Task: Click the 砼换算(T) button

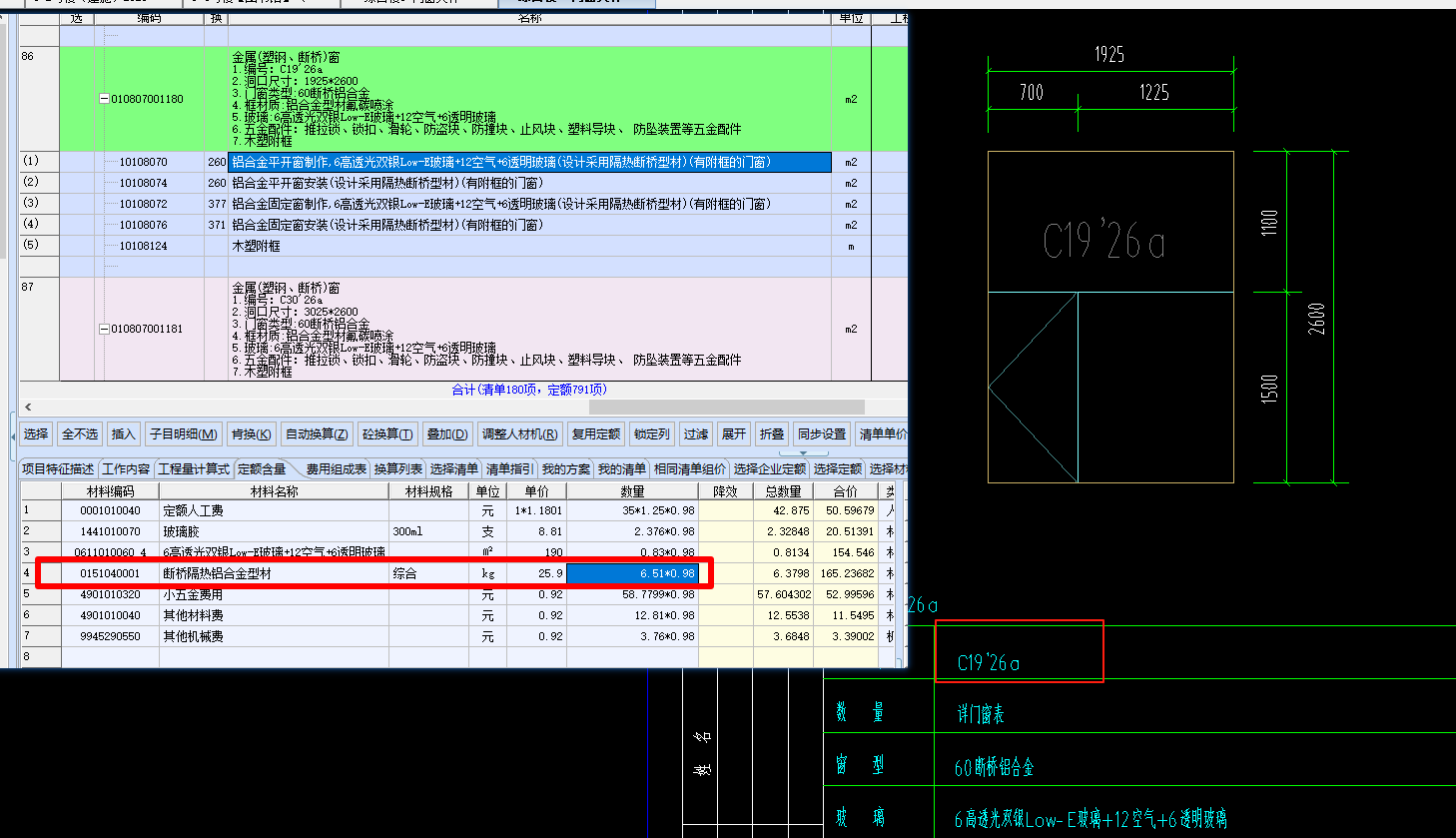Action: pos(386,433)
